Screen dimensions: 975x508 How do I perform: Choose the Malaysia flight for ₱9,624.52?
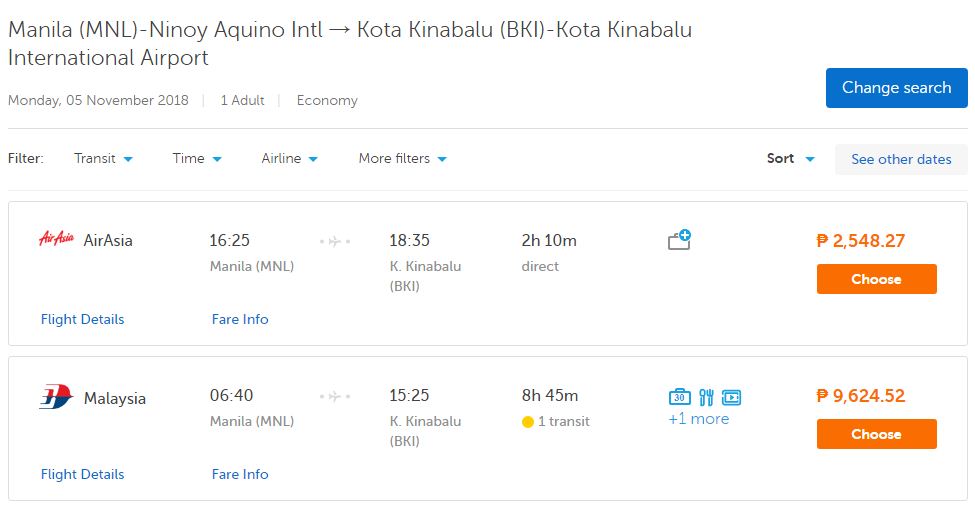(876, 434)
